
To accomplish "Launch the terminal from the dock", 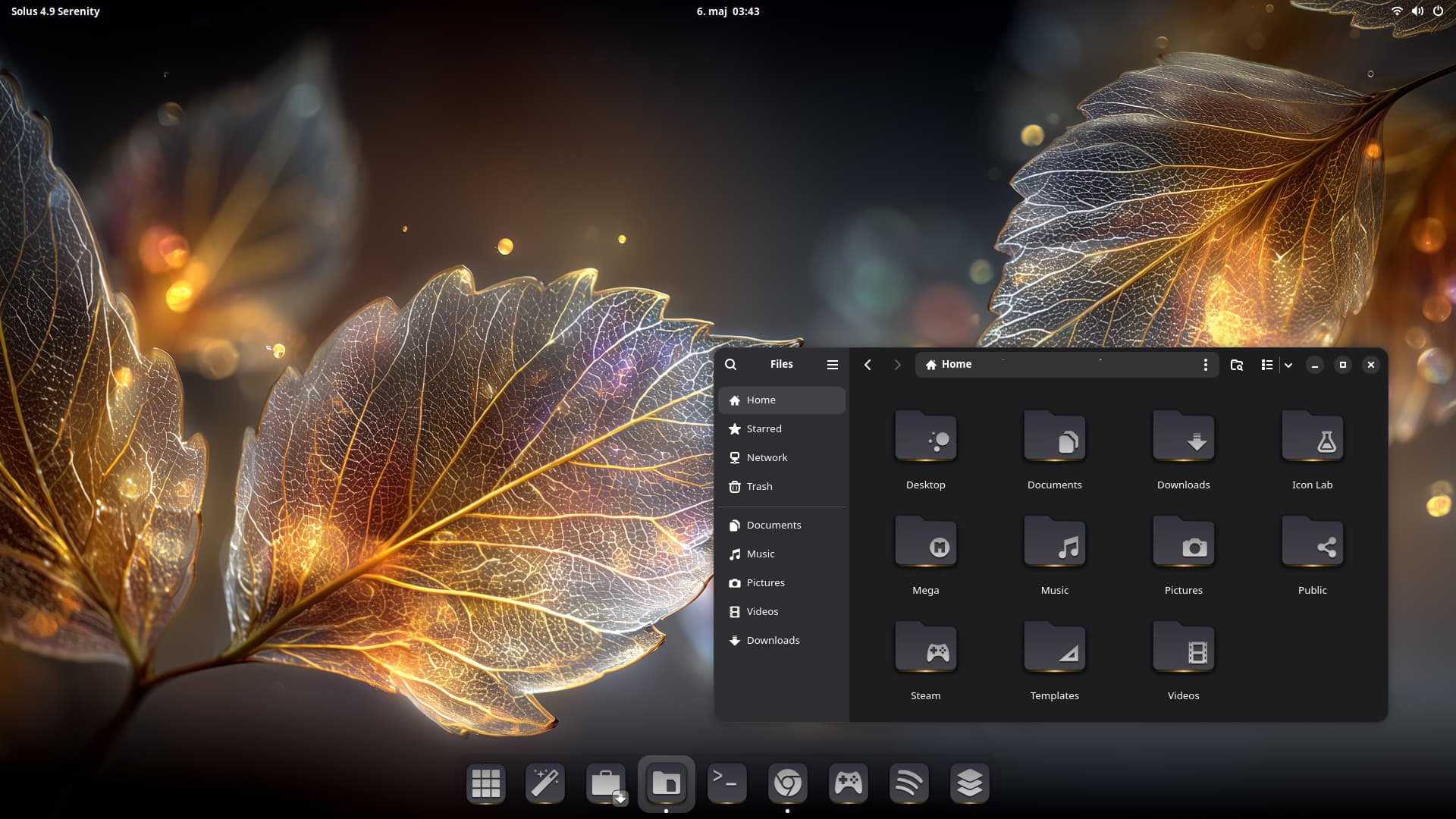I will (726, 783).
